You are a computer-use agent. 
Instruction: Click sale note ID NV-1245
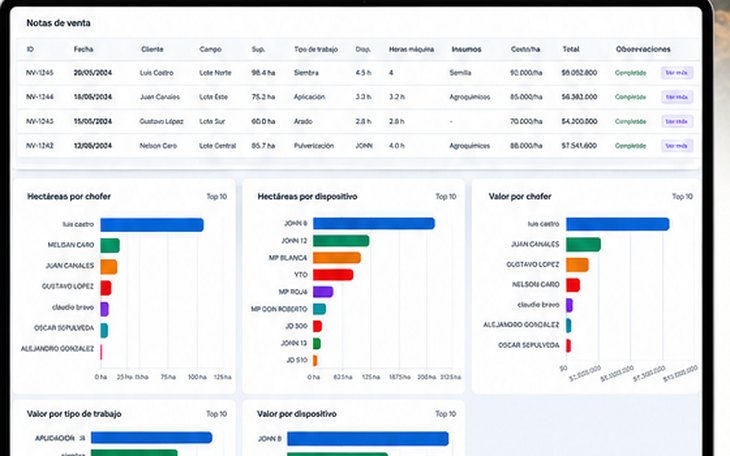click(x=40, y=73)
